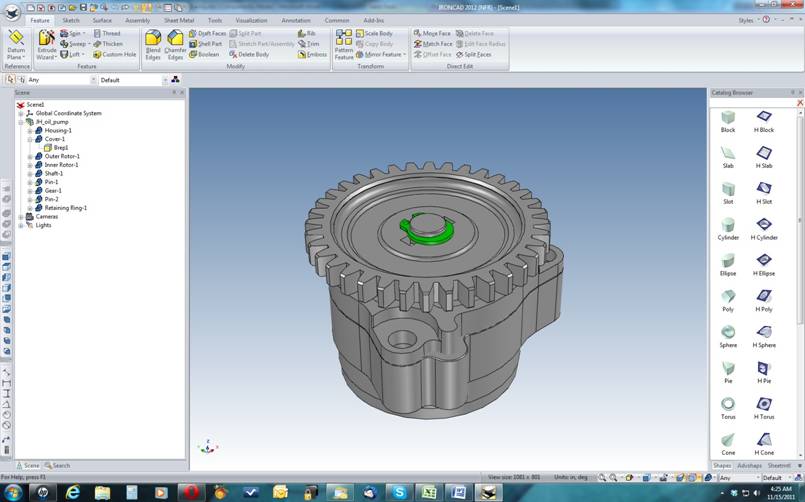Open the Datum Plane dropdown
Image resolution: width=805 pixels, height=502 pixels.
click(17, 53)
